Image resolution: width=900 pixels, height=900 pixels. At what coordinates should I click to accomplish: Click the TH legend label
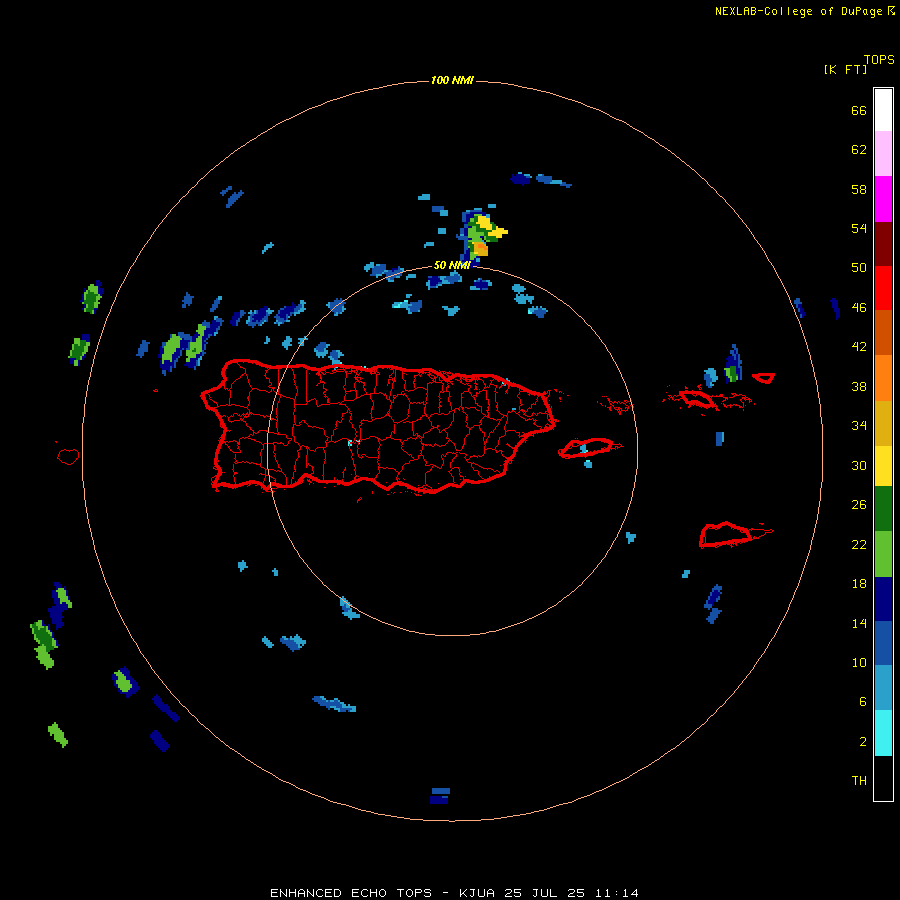[859, 780]
